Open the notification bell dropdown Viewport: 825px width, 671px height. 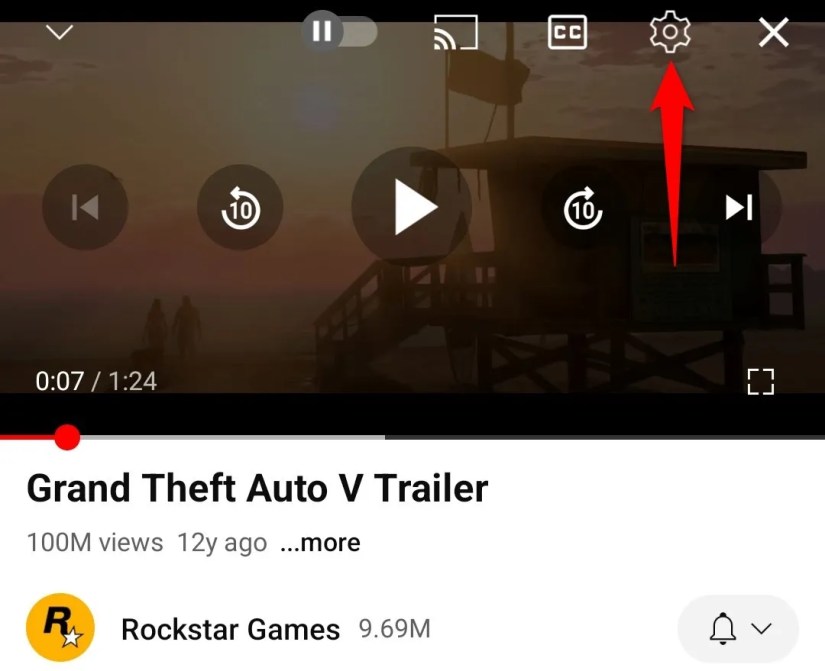click(x=738, y=628)
